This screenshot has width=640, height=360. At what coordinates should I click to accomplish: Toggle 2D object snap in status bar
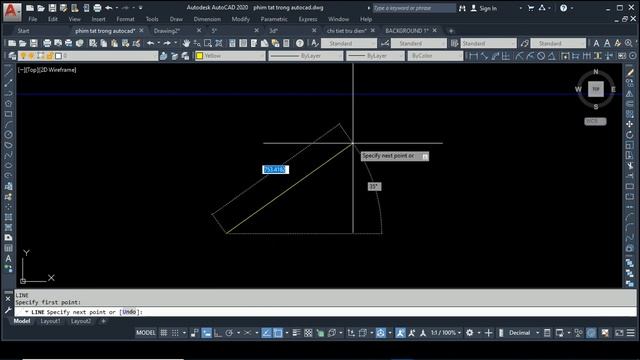278,333
